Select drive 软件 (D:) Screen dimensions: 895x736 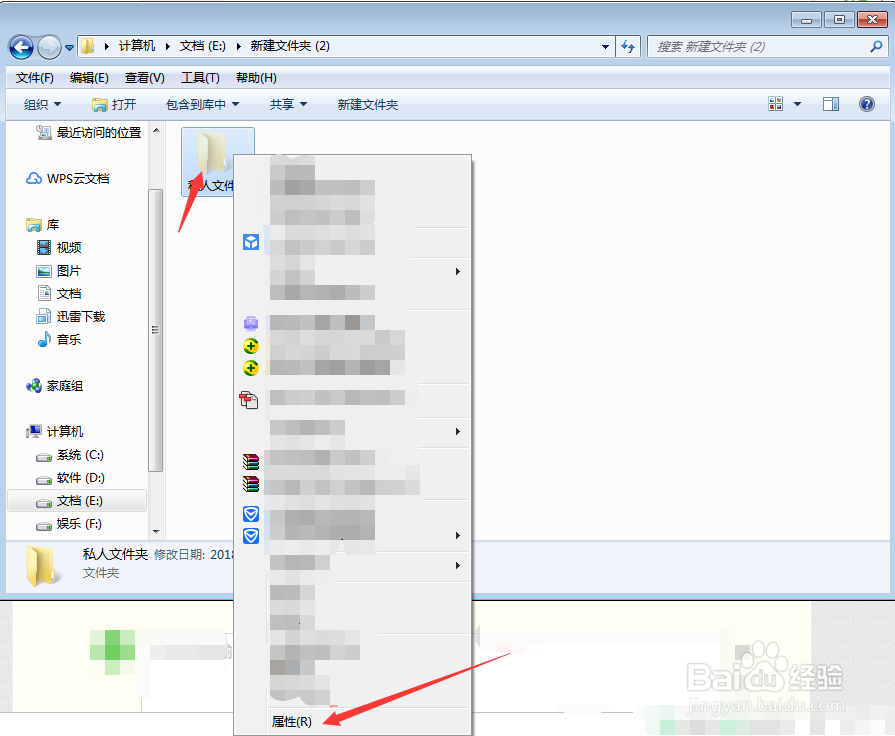click(x=70, y=478)
